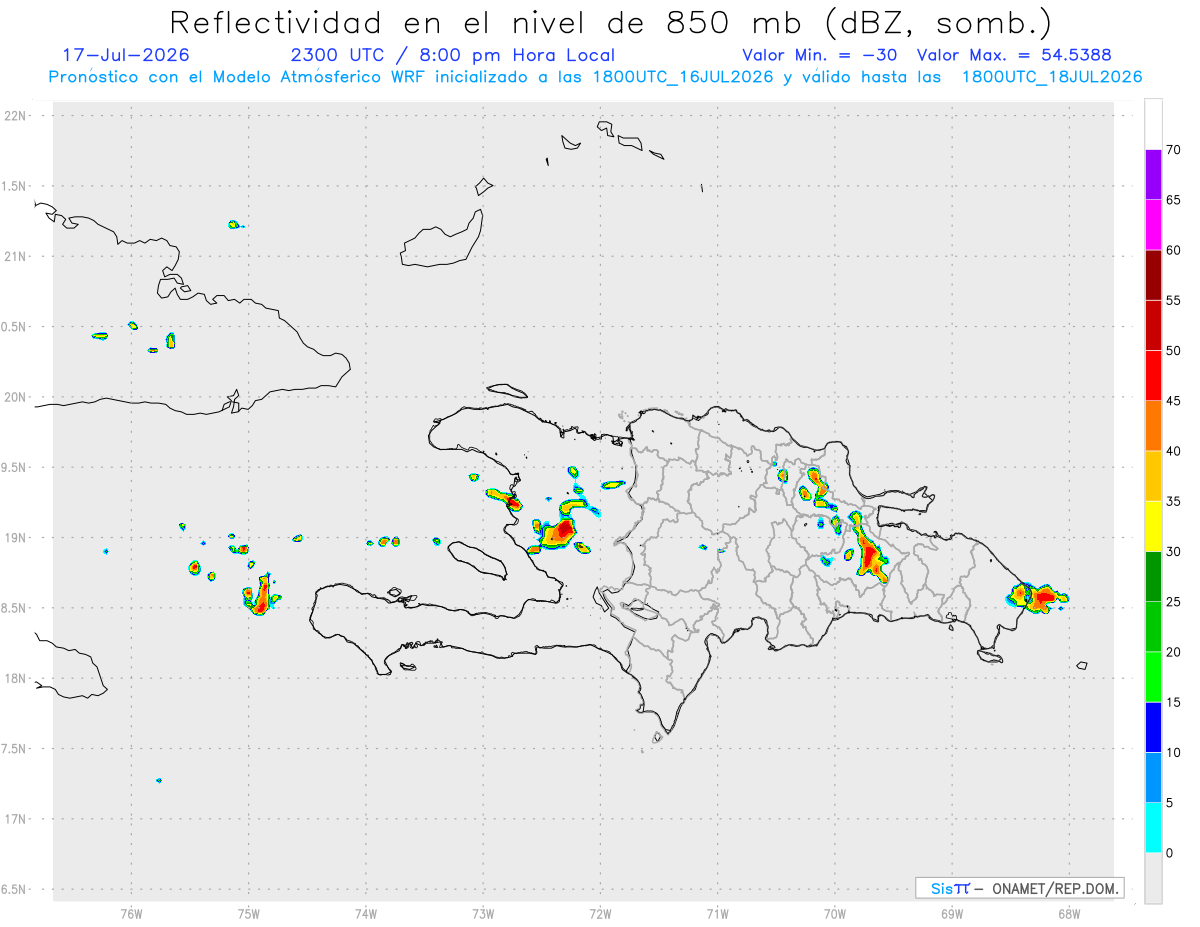Viewport: 1200px width, 927px height.
Task: Click the '70W' longitude label
Action: click(x=835, y=913)
